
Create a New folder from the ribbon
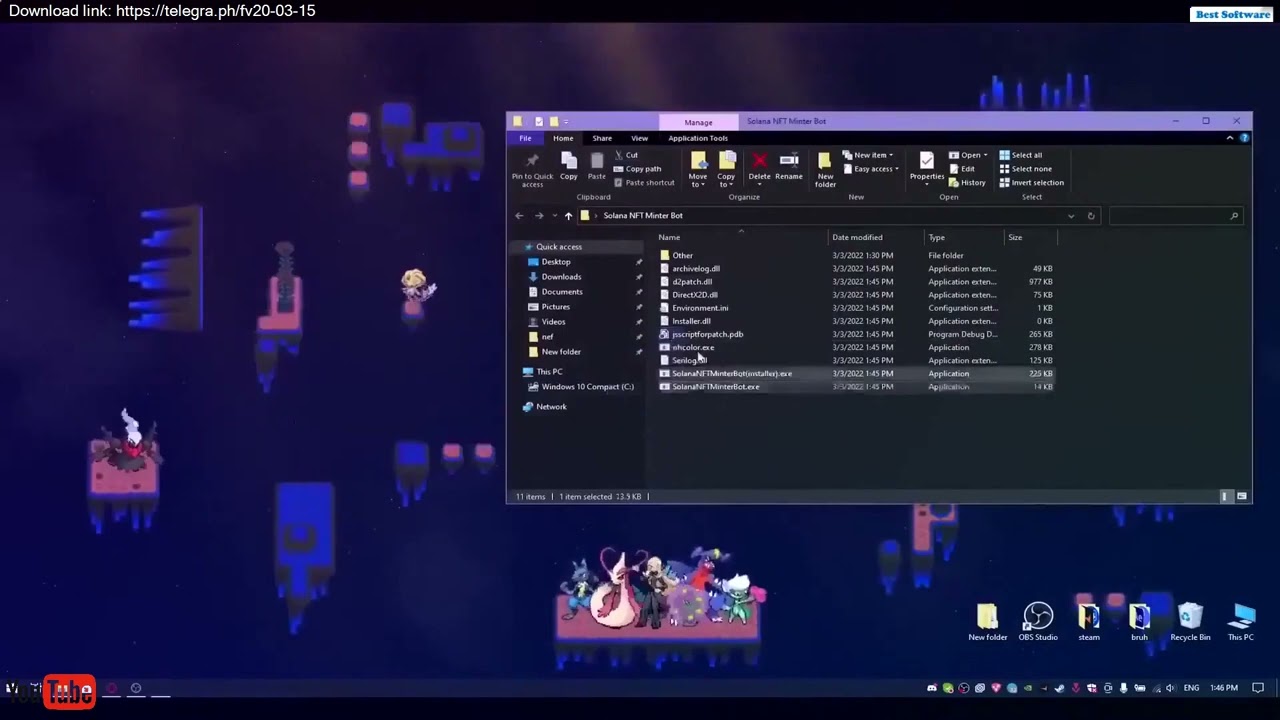825,169
